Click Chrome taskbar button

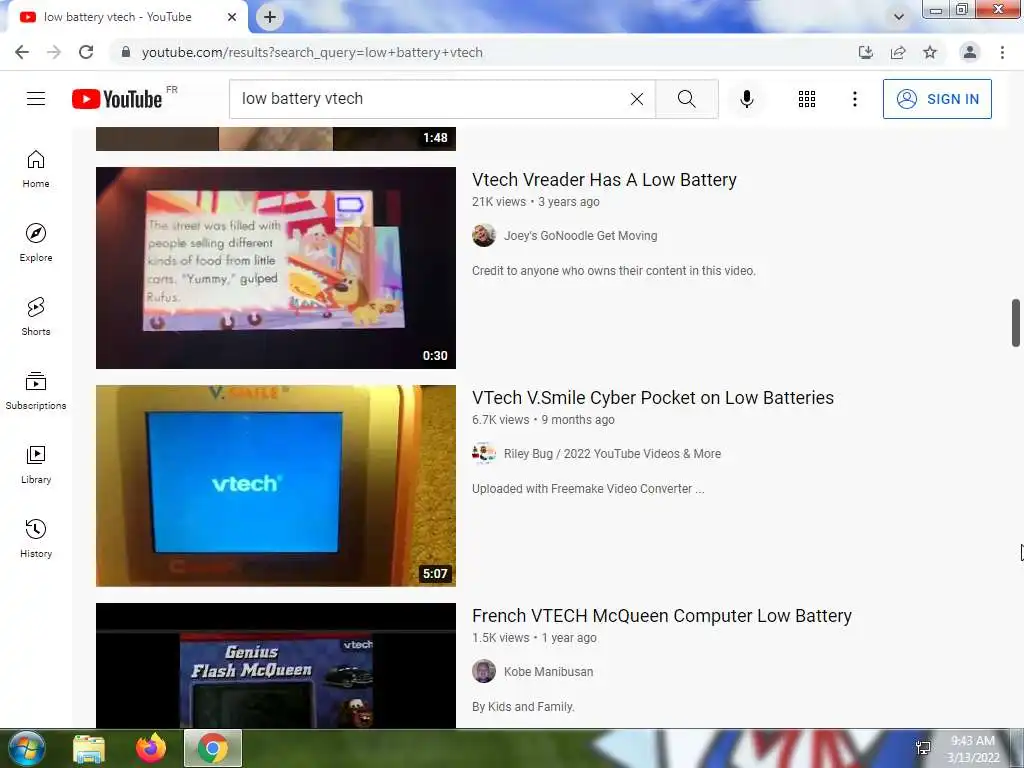tap(213, 748)
